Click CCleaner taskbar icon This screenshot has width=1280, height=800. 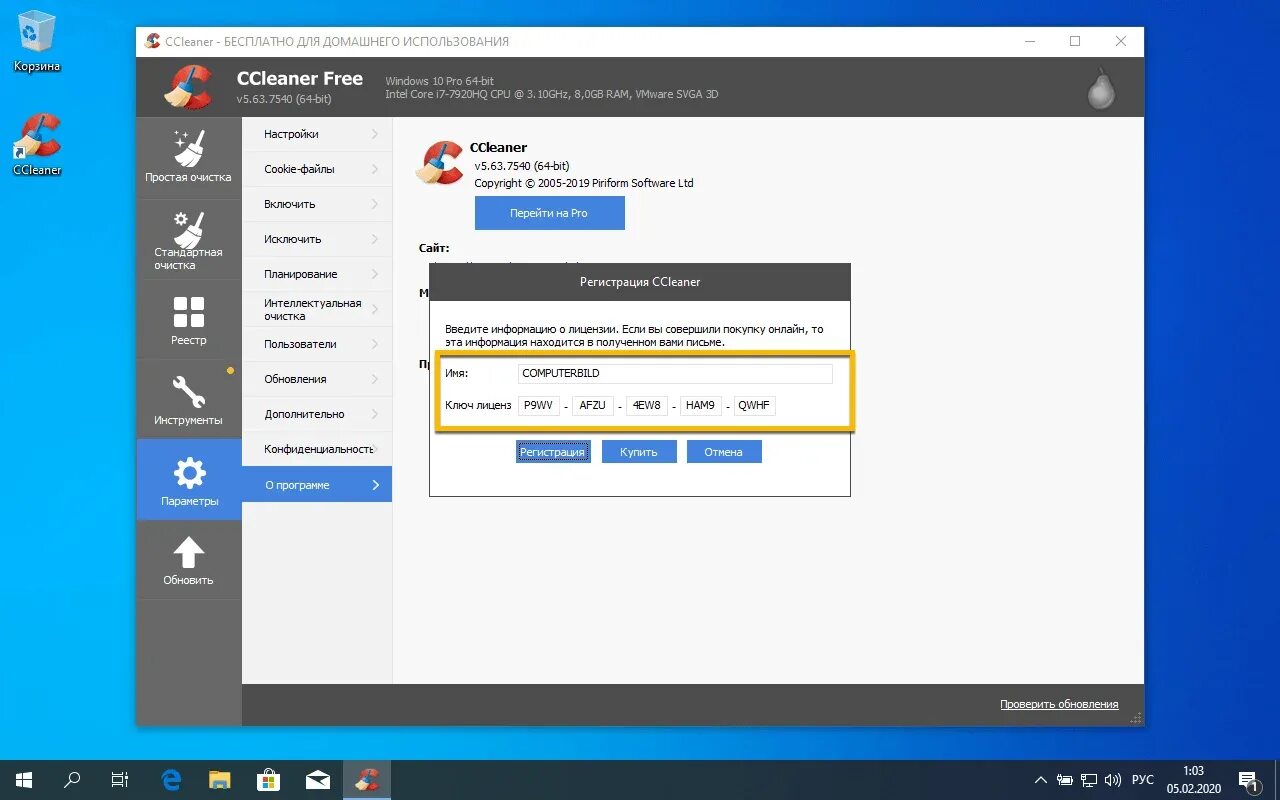coord(367,780)
